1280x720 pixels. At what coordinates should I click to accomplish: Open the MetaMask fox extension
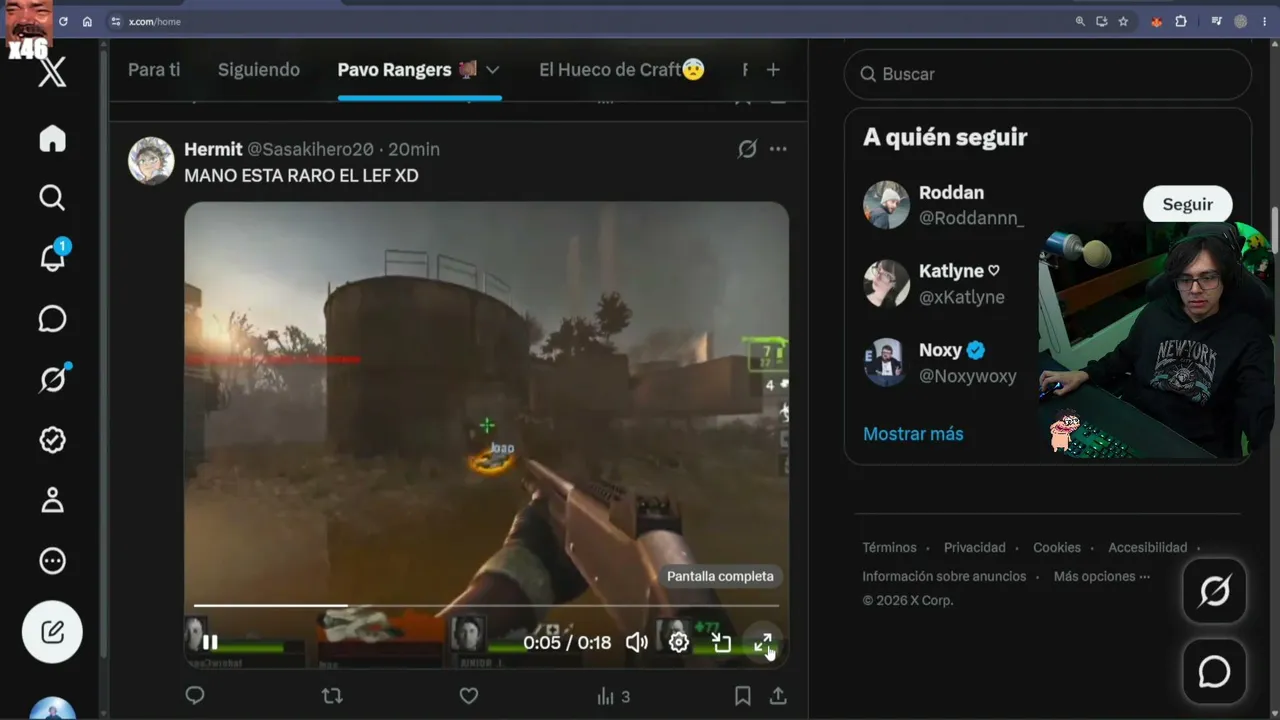click(x=1157, y=21)
